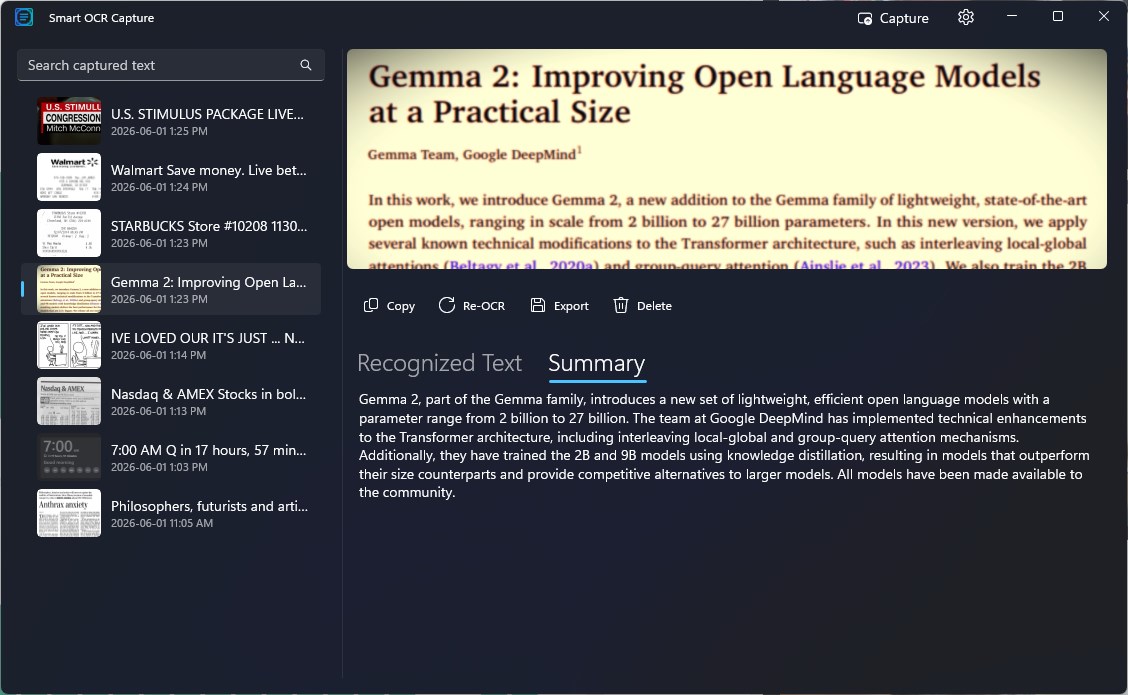Click 'Philosophers, futurists and arti...' title
1128x695 pixels.
pyautogui.click(x=209, y=507)
